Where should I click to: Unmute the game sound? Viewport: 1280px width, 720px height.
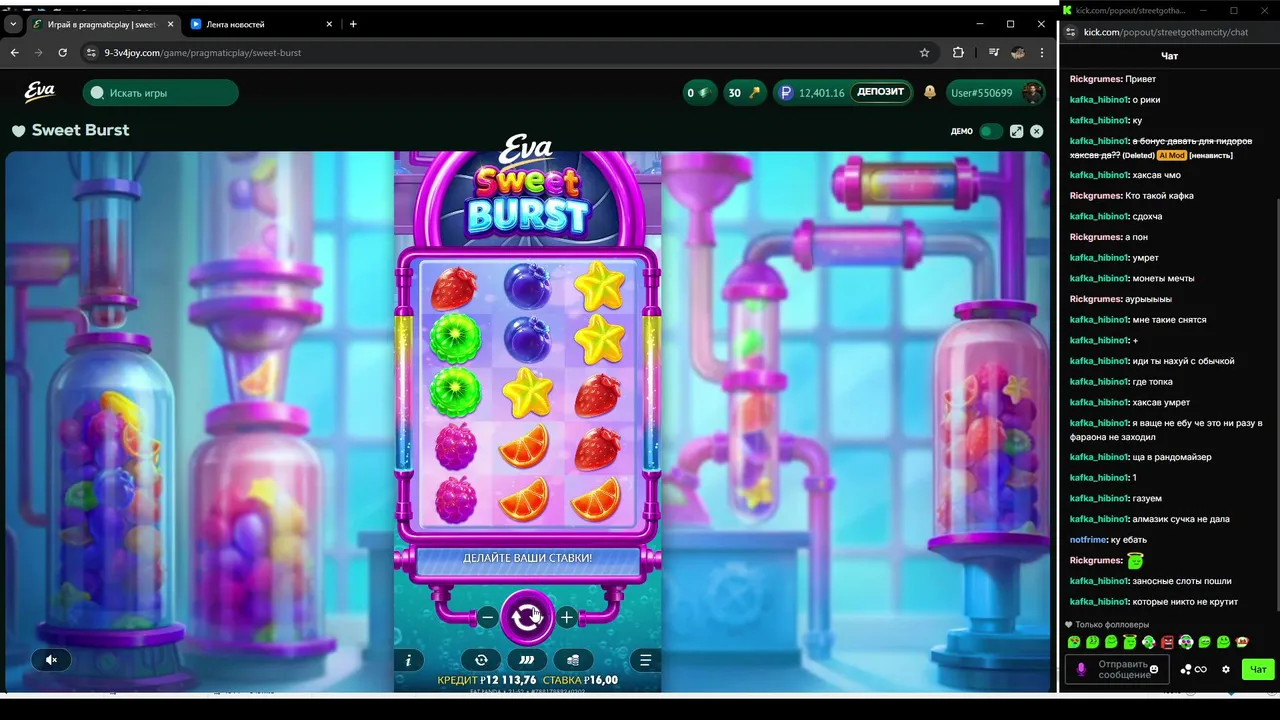[51, 659]
